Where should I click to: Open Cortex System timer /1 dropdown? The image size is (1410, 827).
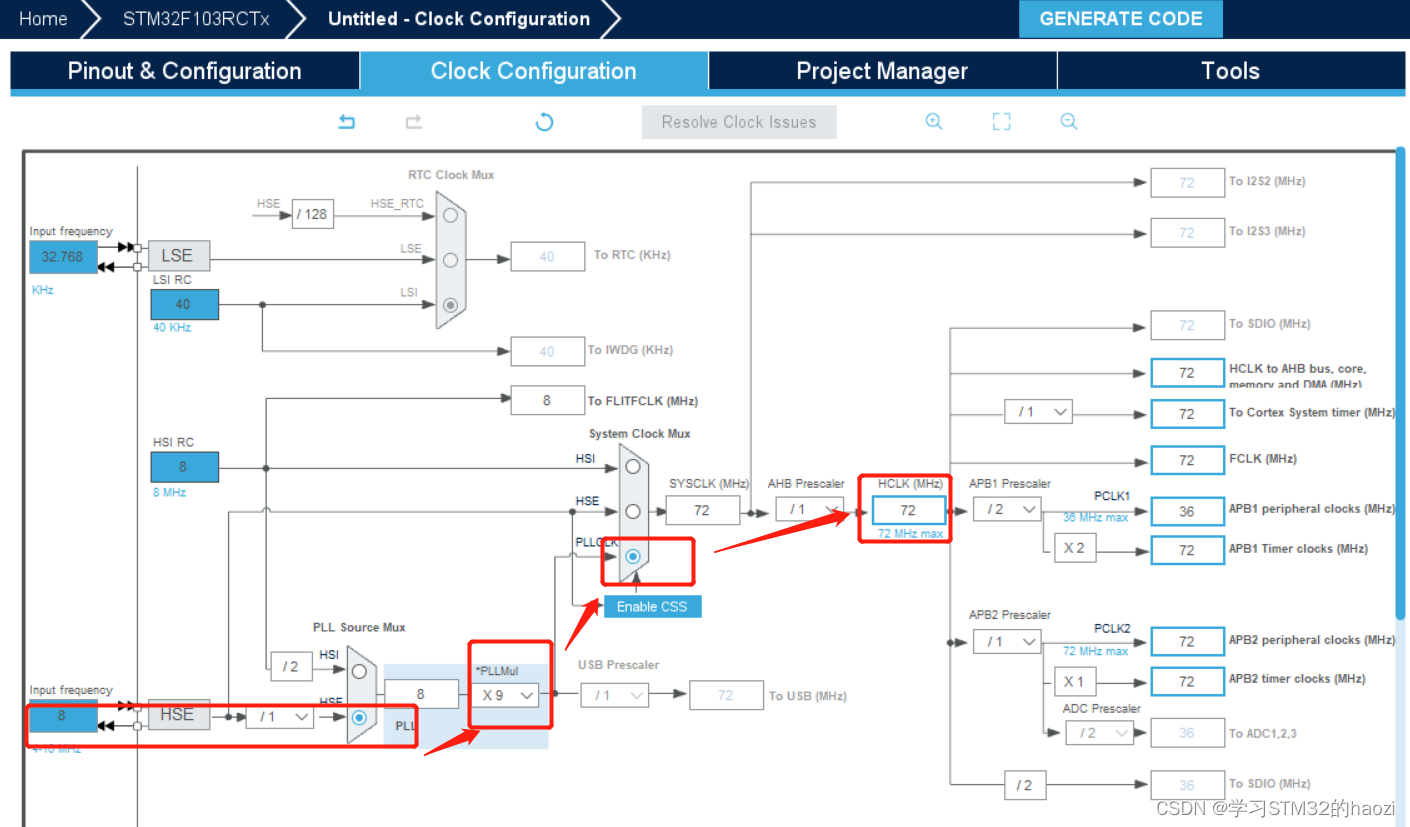click(x=1038, y=411)
